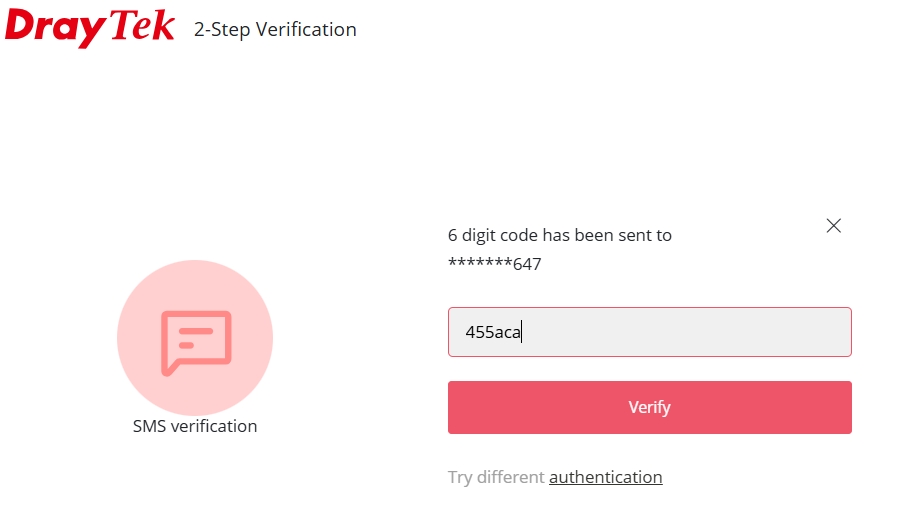Focus the 6 digit code input field
The height and width of the screenshot is (510, 924).
pyautogui.click(x=649, y=332)
